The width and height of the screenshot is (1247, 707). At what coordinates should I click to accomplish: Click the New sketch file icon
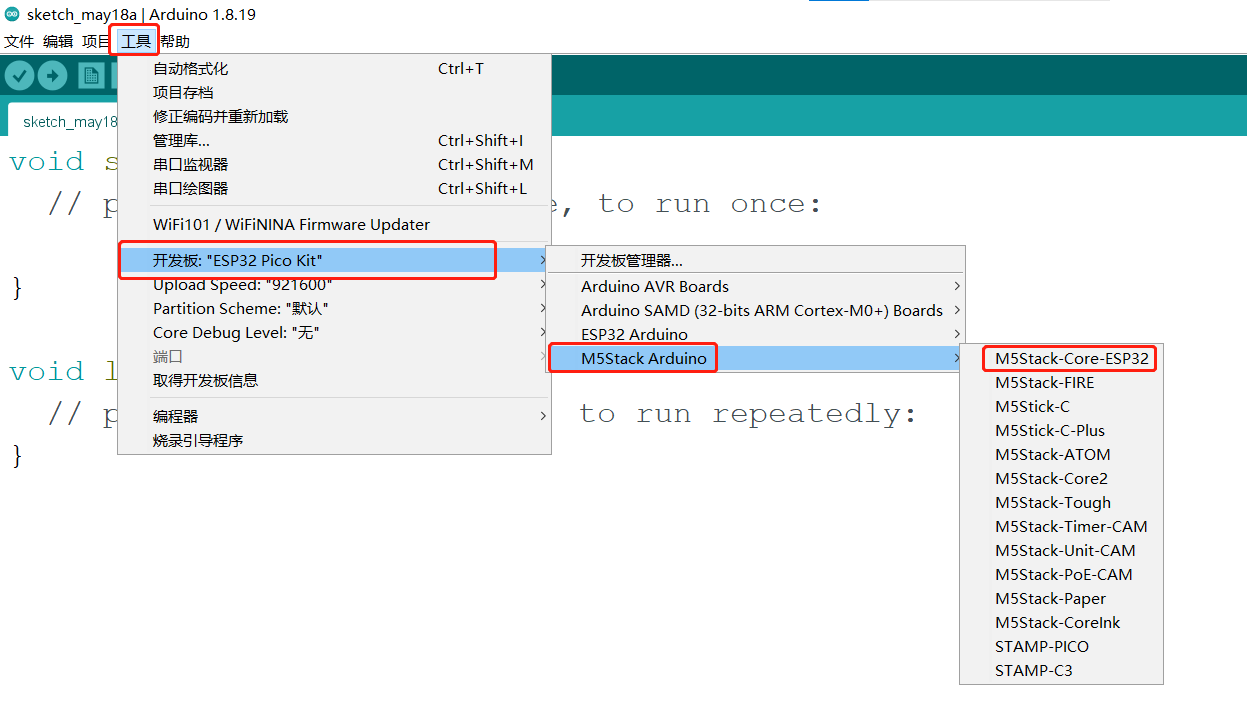click(x=91, y=76)
